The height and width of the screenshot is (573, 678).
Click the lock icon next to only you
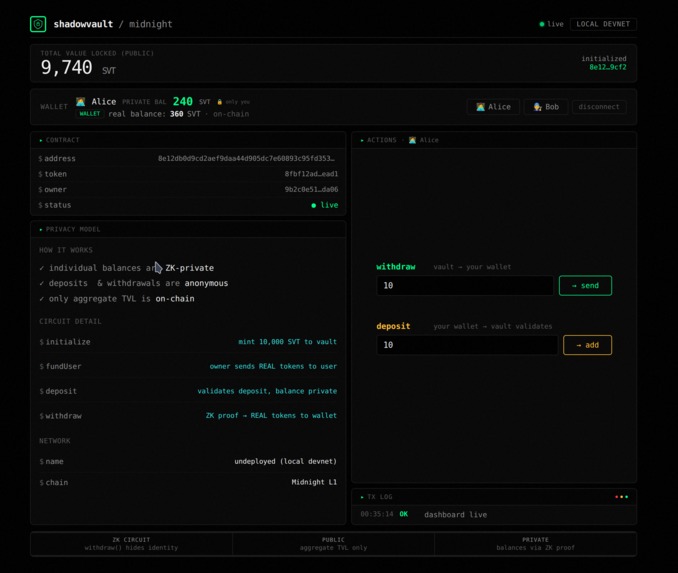pyautogui.click(x=220, y=102)
